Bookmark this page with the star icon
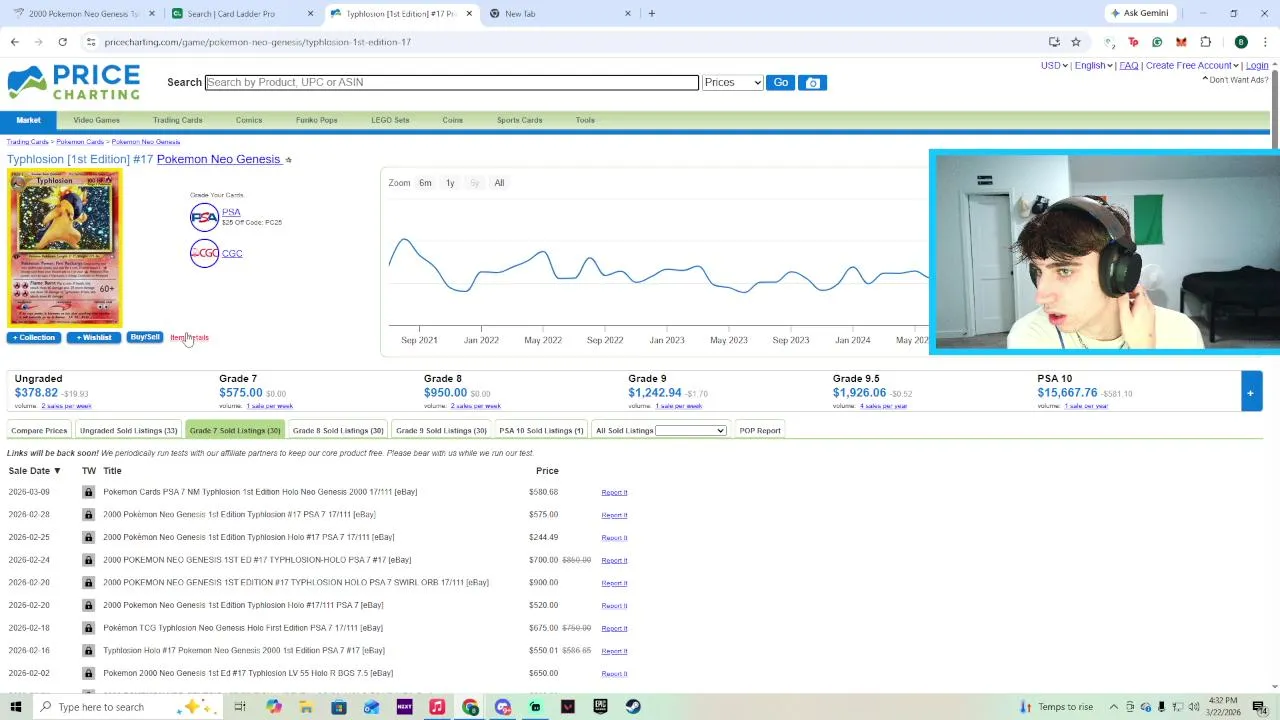 (1076, 42)
